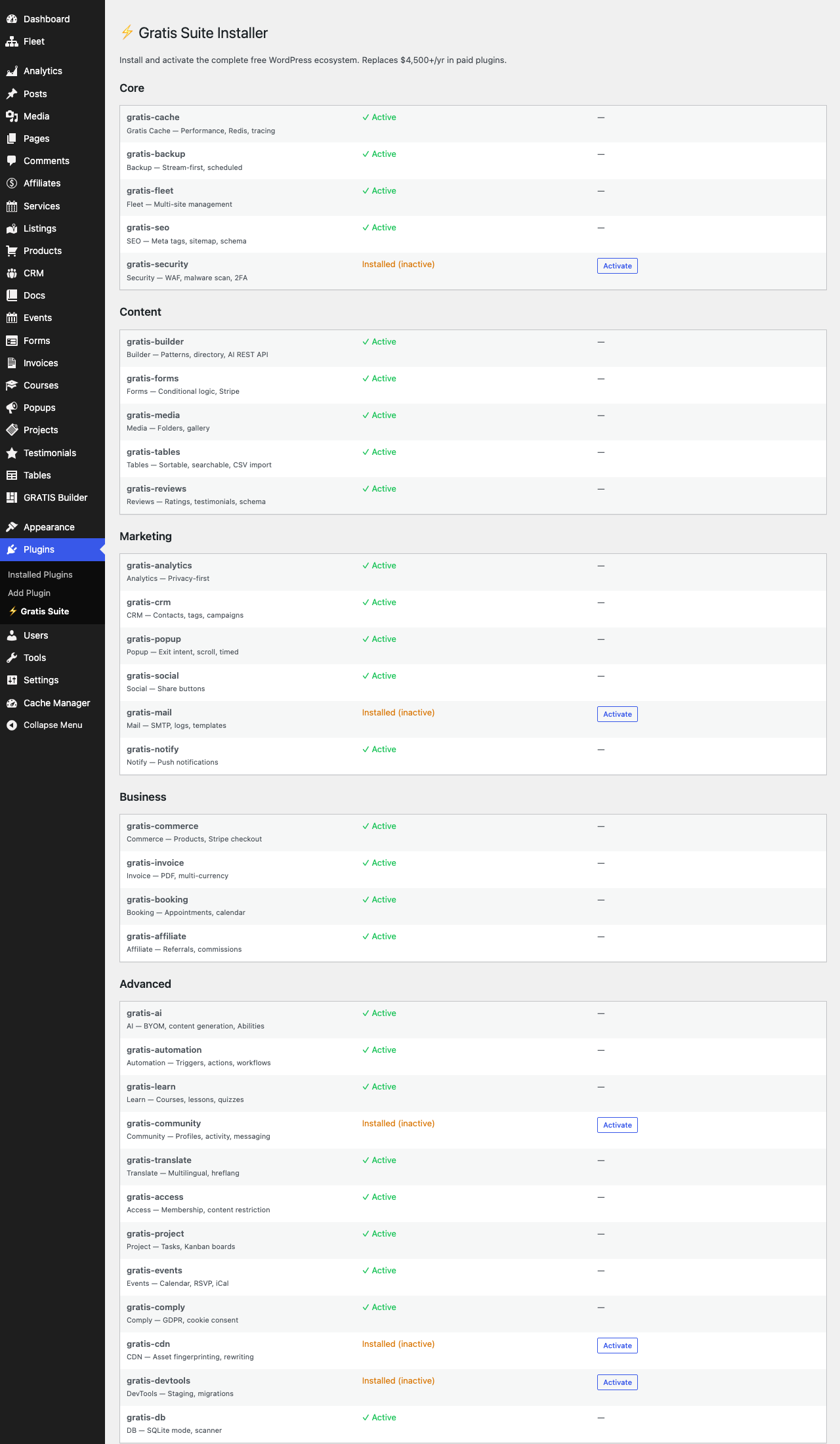Open the Settings menu label
Image resolution: width=840 pixels, height=1444 pixels.
pos(41,680)
